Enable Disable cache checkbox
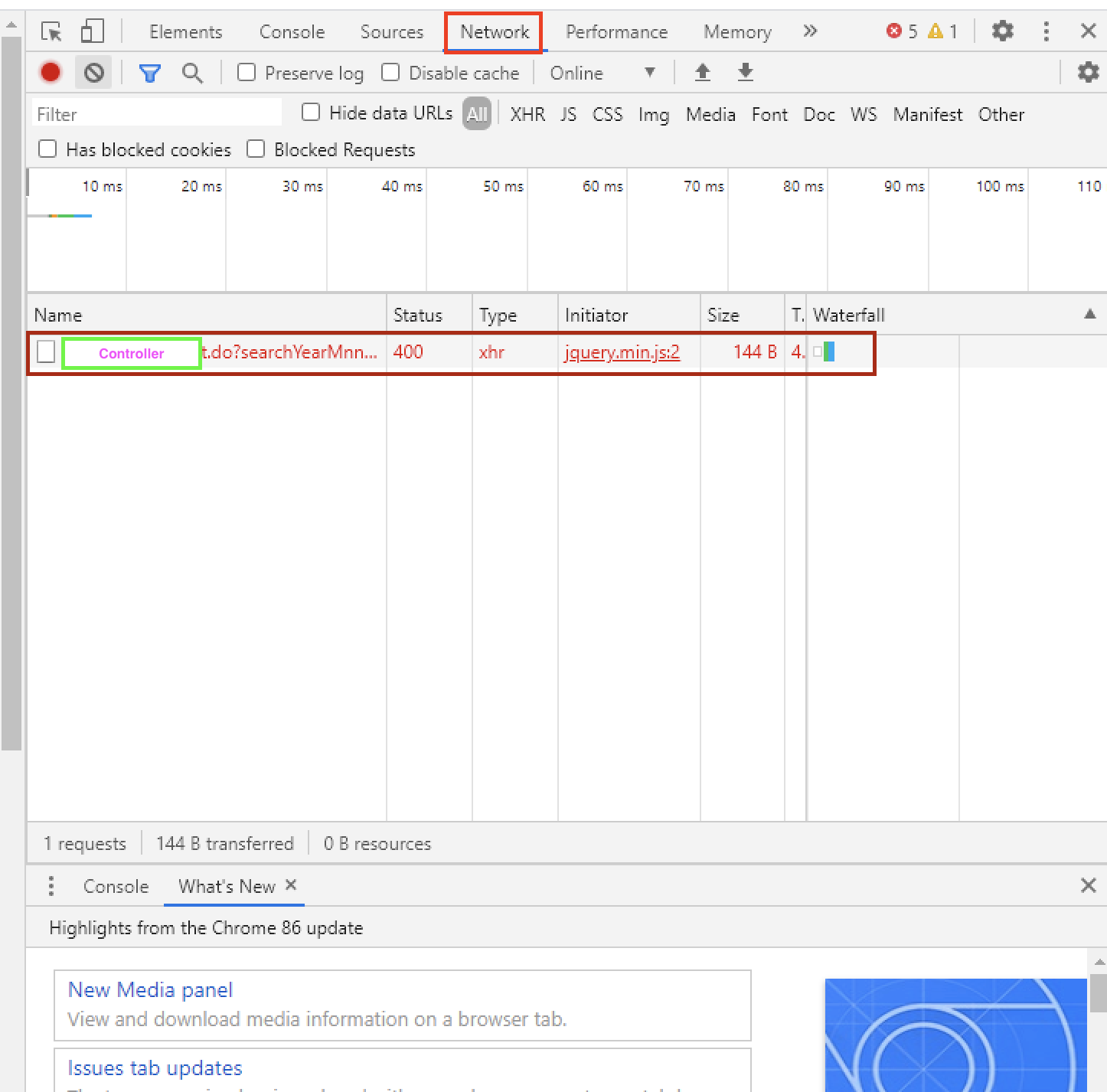 pos(390,73)
